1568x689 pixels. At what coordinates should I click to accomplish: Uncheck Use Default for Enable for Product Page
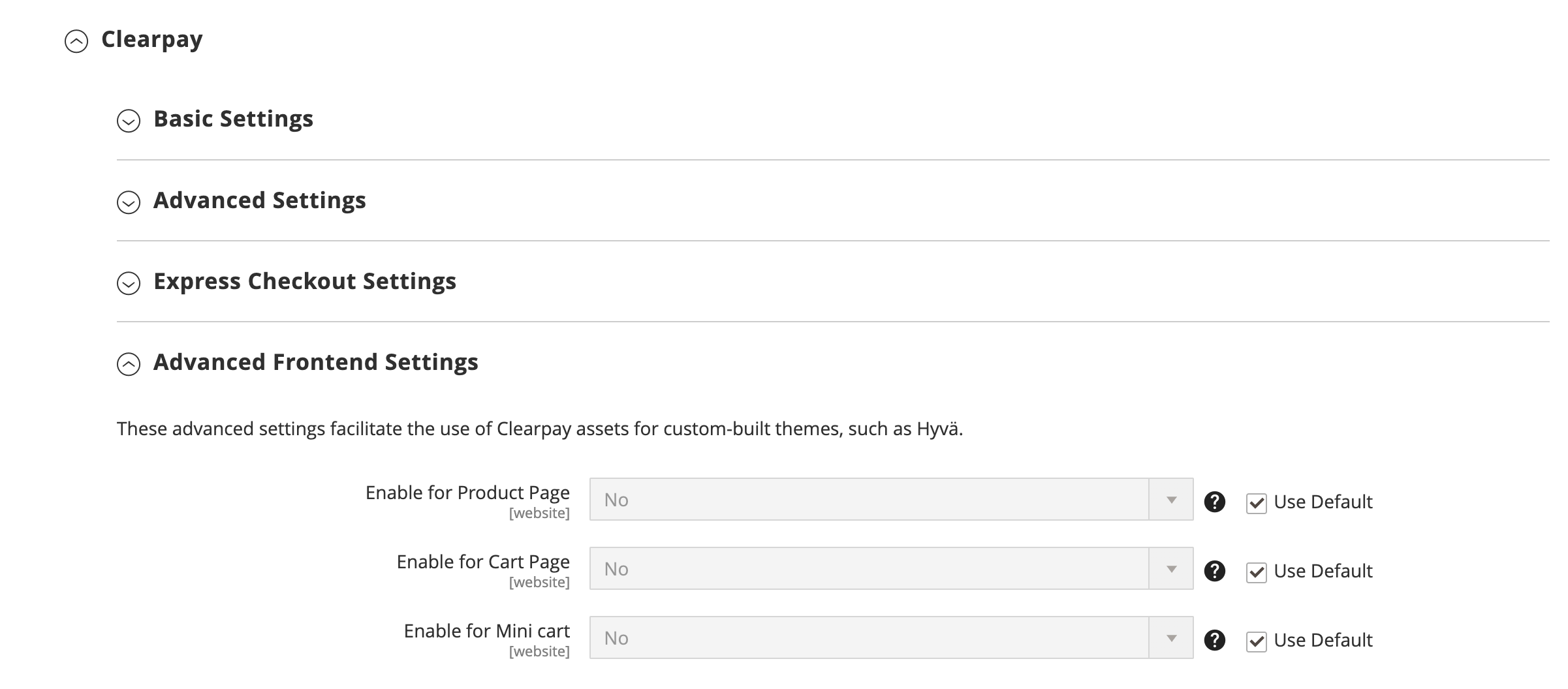click(1257, 502)
